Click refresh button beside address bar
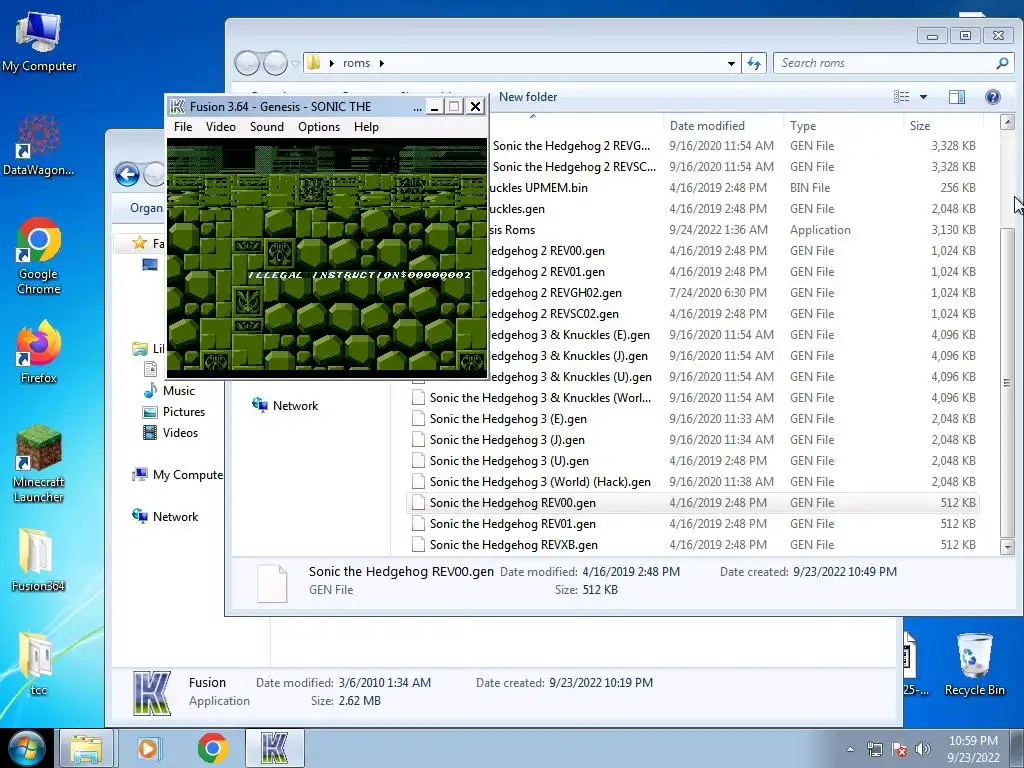 pyautogui.click(x=754, y=63)
